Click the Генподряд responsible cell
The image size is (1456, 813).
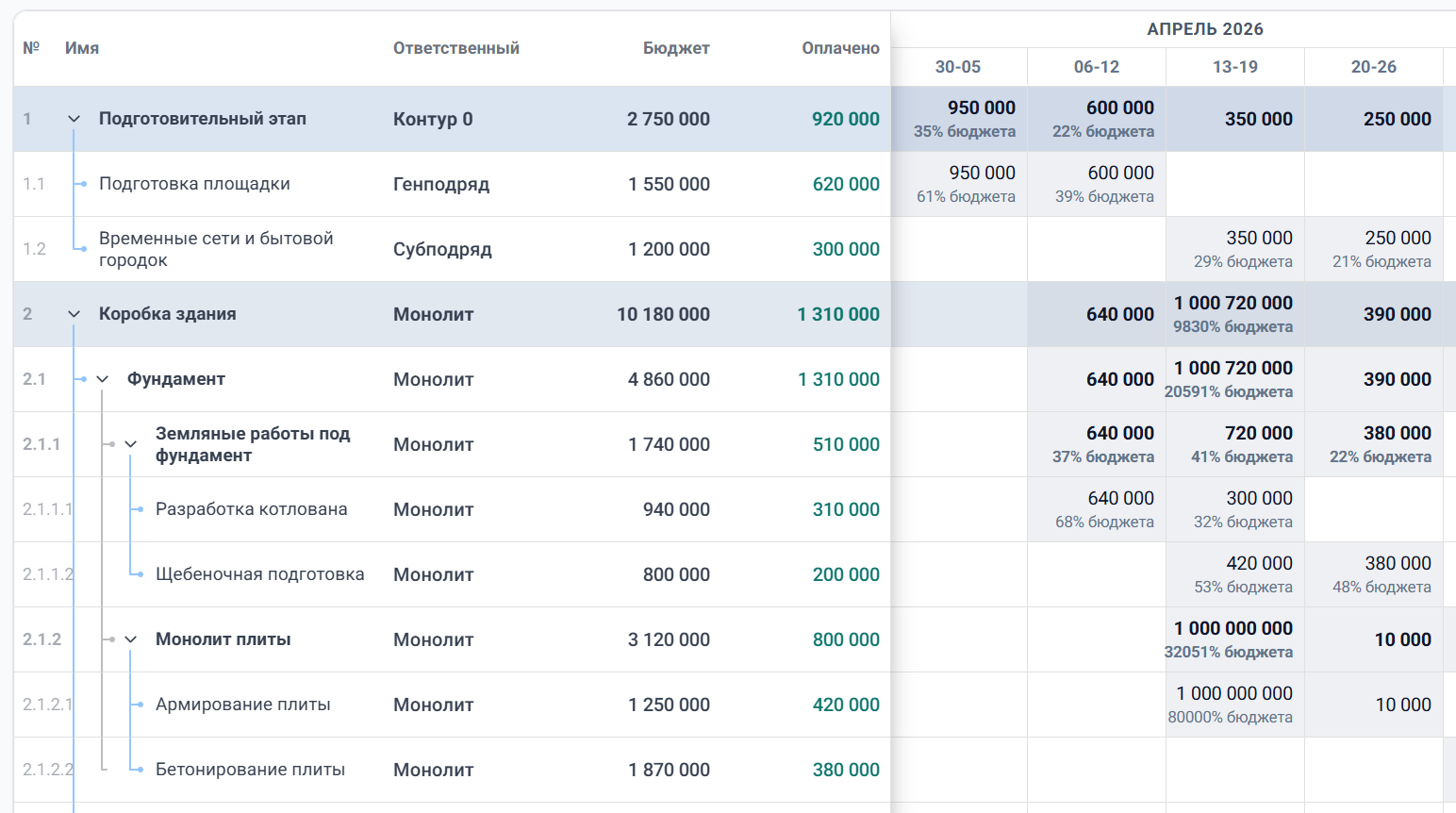pyautogui.click(x=441, y=184)
